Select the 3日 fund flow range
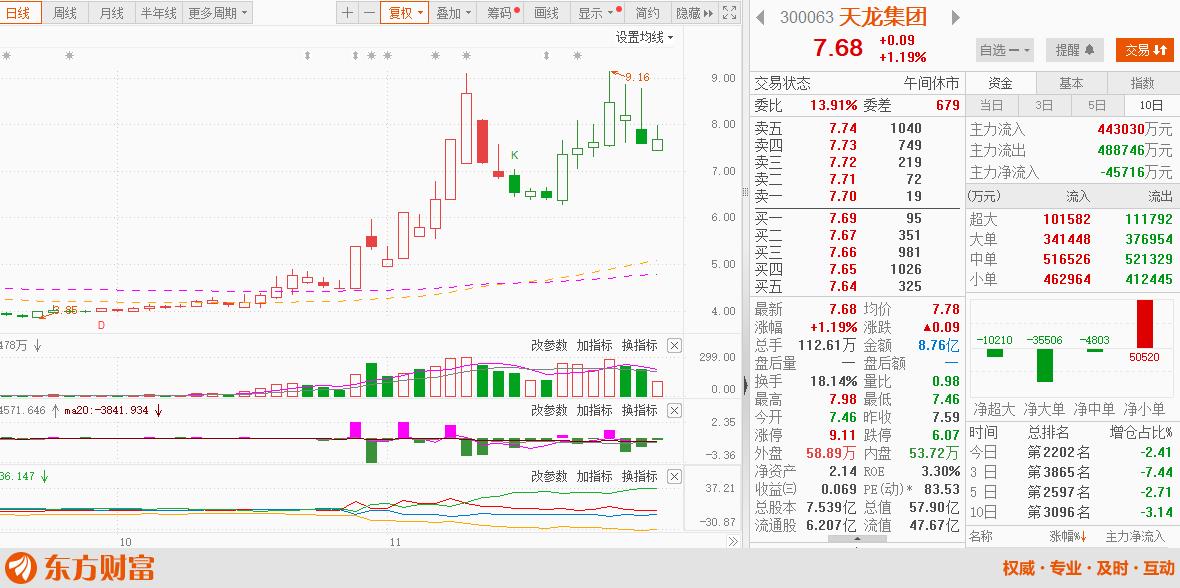The height and width of the screenshot is (588, 1180). 1044,105
